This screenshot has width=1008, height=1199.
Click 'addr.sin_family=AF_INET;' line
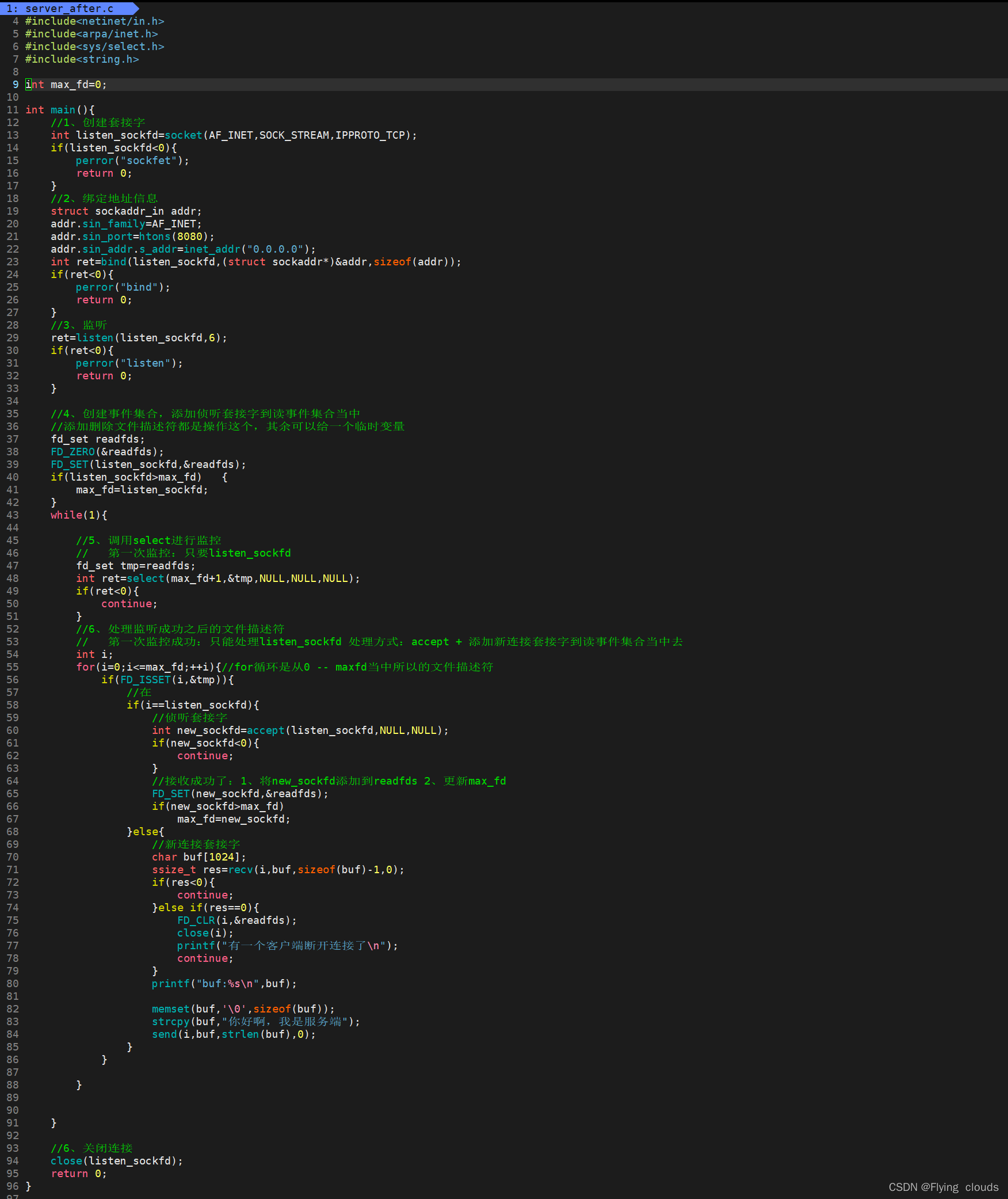126,224
